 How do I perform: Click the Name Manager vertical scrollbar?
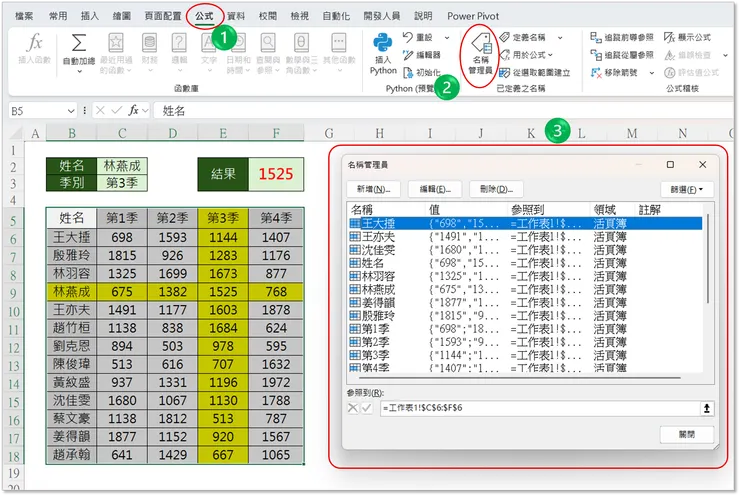click(x=708, y=259)
